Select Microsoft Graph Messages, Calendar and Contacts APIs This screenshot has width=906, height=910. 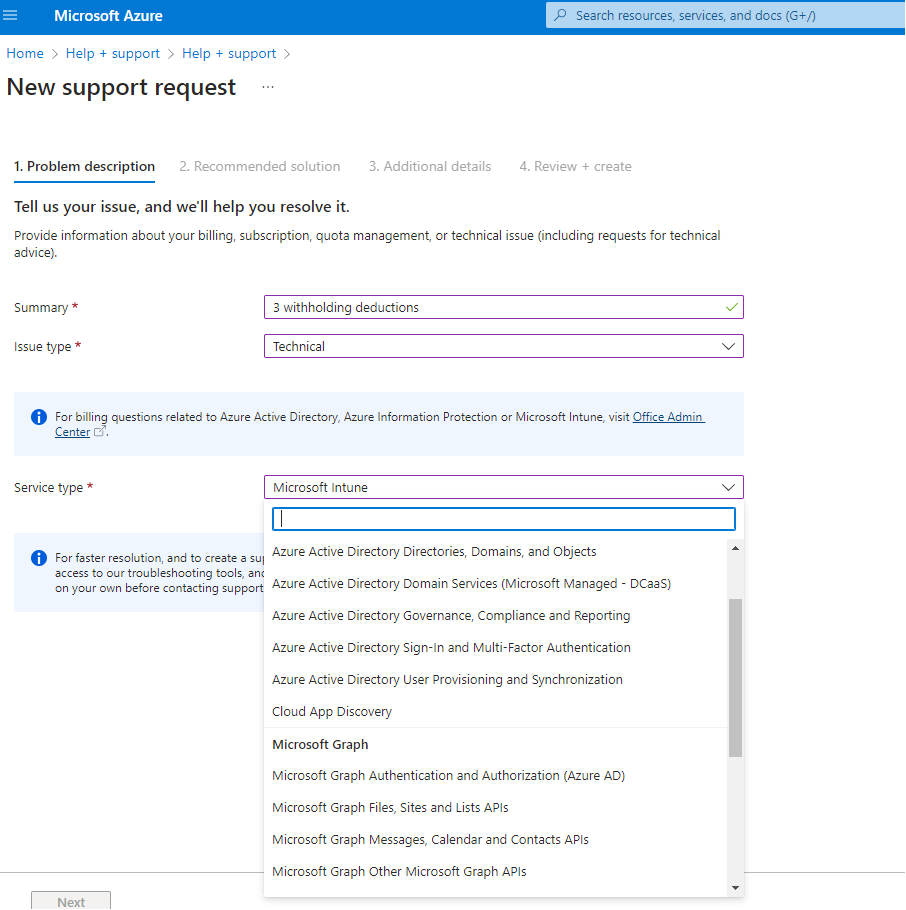(x=495, y=839)
